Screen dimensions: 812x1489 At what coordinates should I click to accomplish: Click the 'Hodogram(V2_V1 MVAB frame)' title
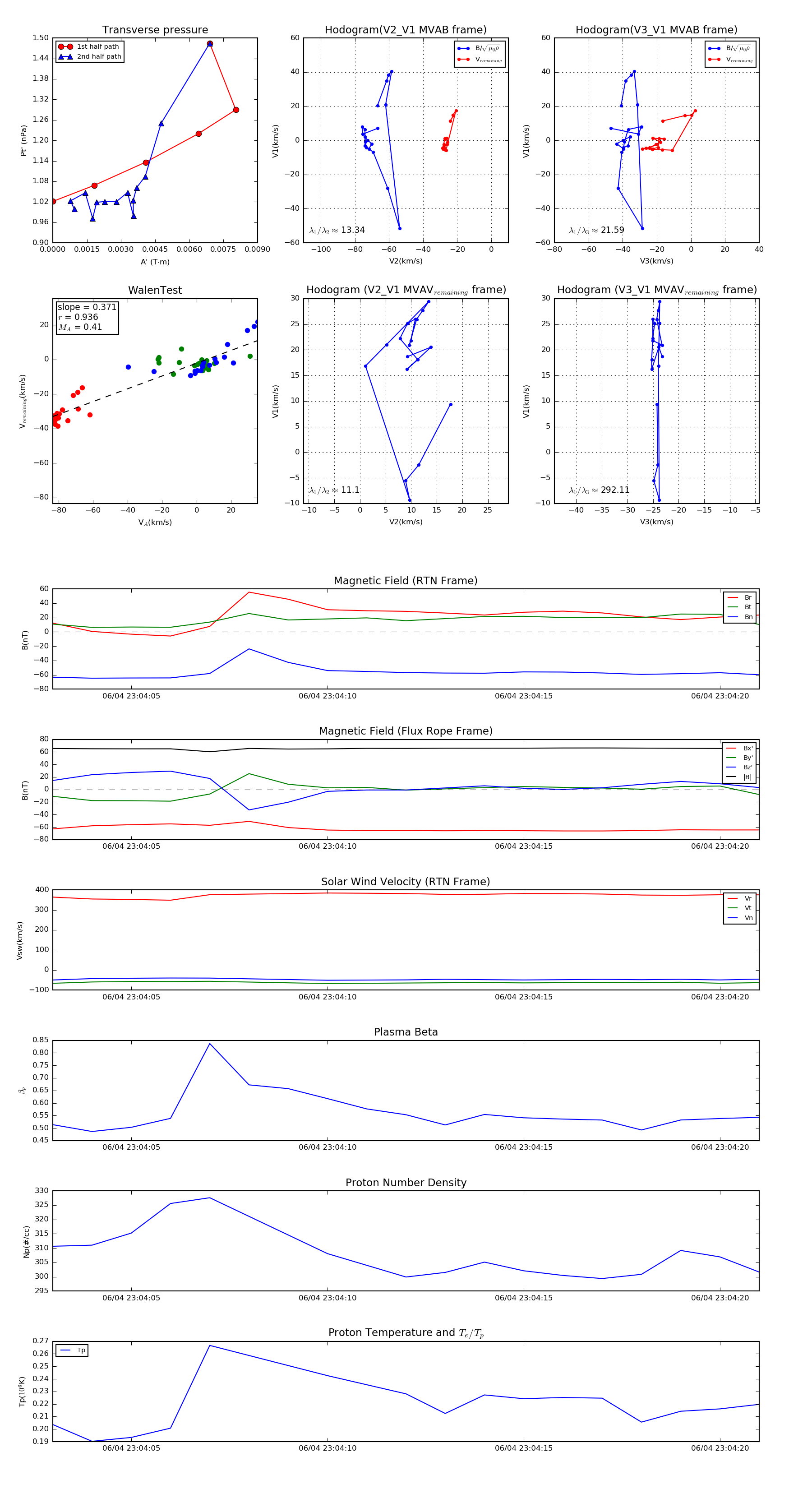click(x=406, y=30)
